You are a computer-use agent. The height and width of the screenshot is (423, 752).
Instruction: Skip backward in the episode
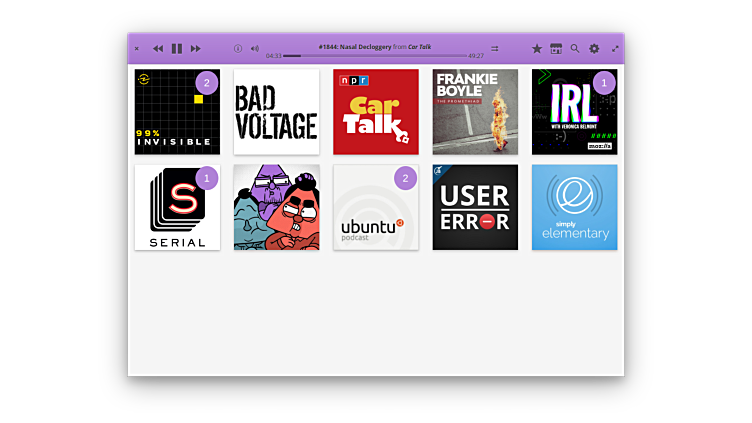coord(158,48)
